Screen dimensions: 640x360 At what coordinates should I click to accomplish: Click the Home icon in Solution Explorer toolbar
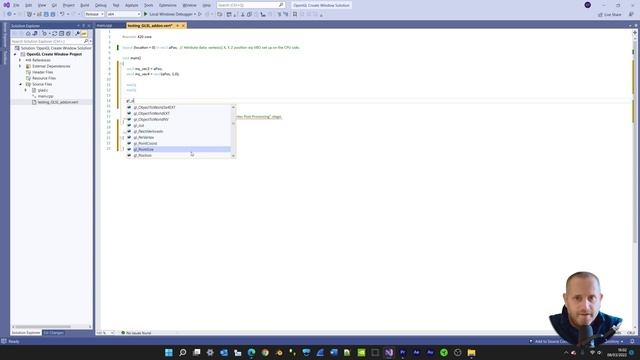click(x=28, y=33)
